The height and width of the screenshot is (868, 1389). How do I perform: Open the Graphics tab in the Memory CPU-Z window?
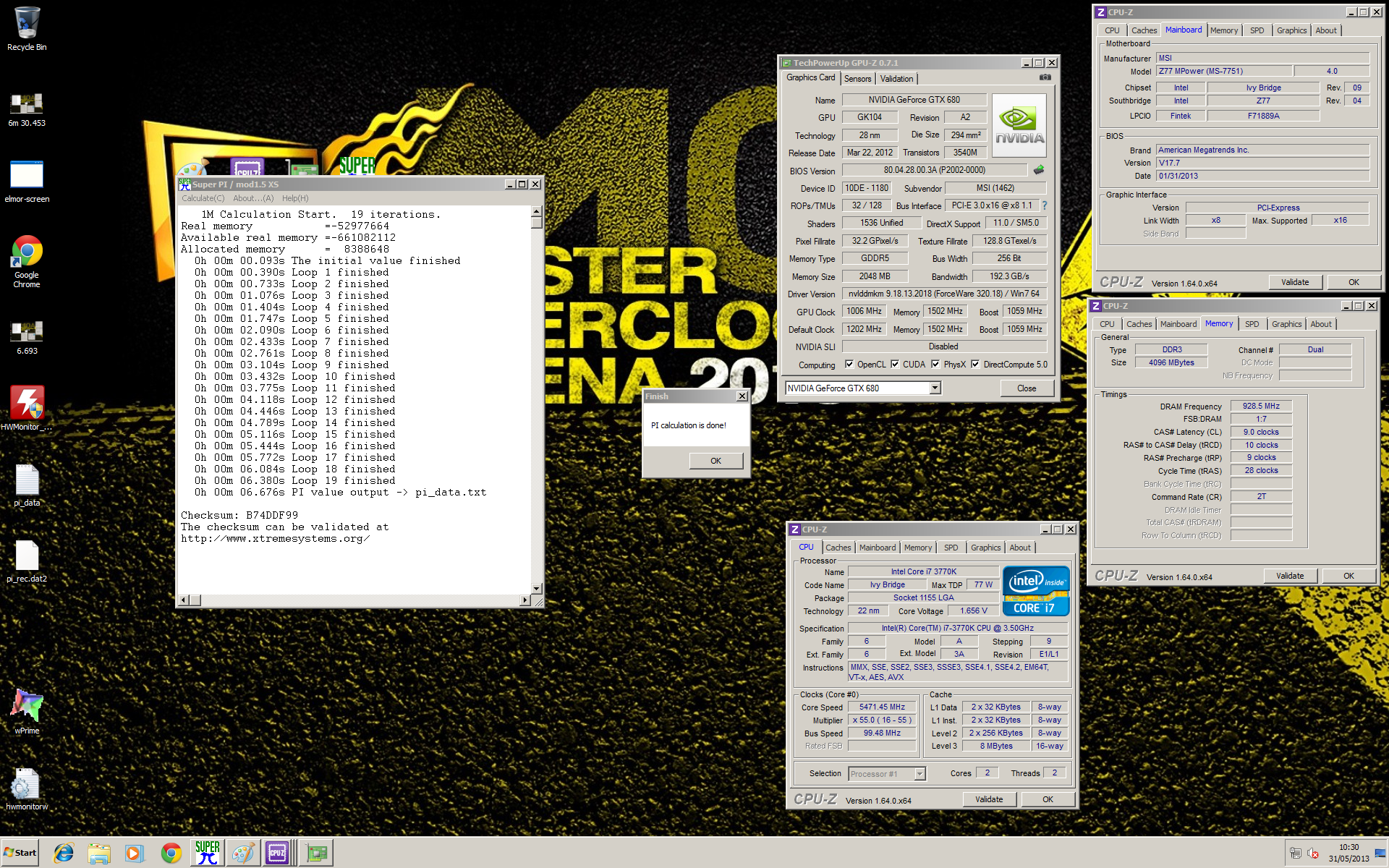click(x=1286, y=324)
